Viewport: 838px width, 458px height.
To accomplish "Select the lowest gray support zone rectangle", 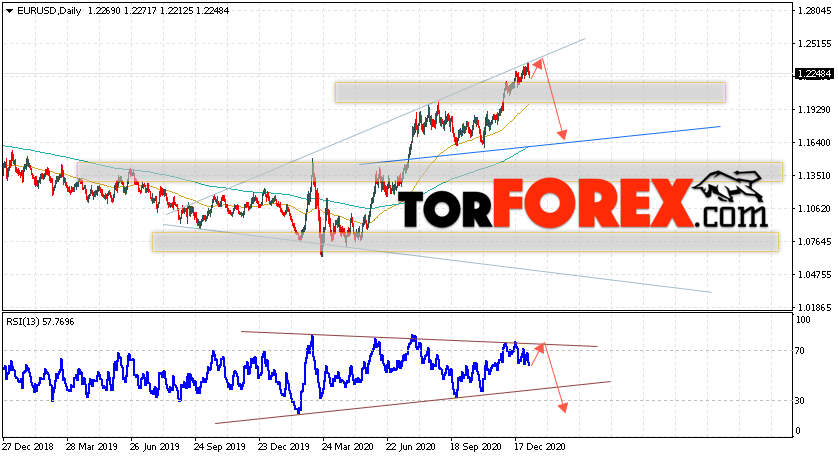I will [x=465, y=242].
